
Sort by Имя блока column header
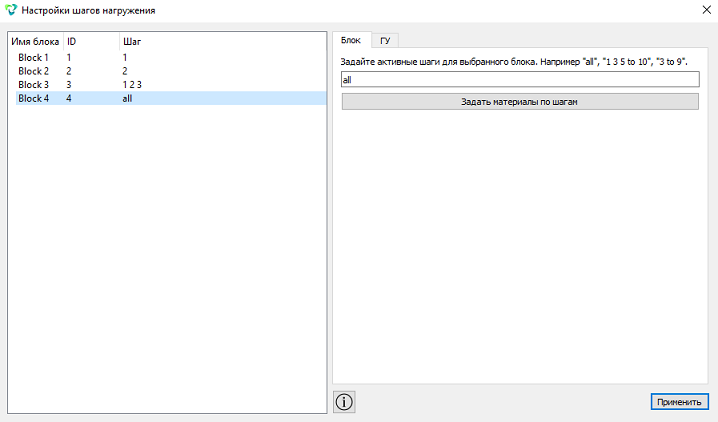[35, 42]
